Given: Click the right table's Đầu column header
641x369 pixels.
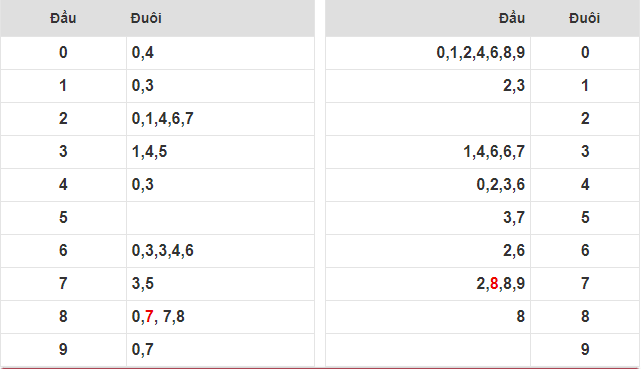Looking at the screenshot, I should [512, 18].
